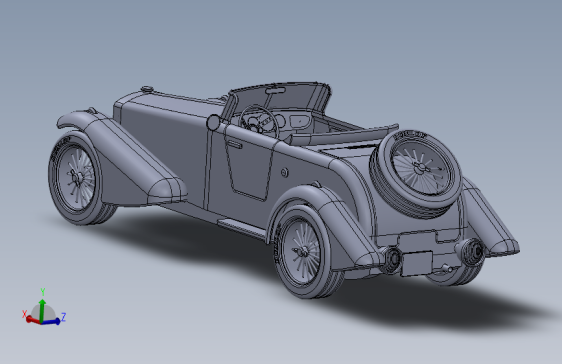Select the right round taillight
Viewport: 562px width, 364px height.
point(472,251)
